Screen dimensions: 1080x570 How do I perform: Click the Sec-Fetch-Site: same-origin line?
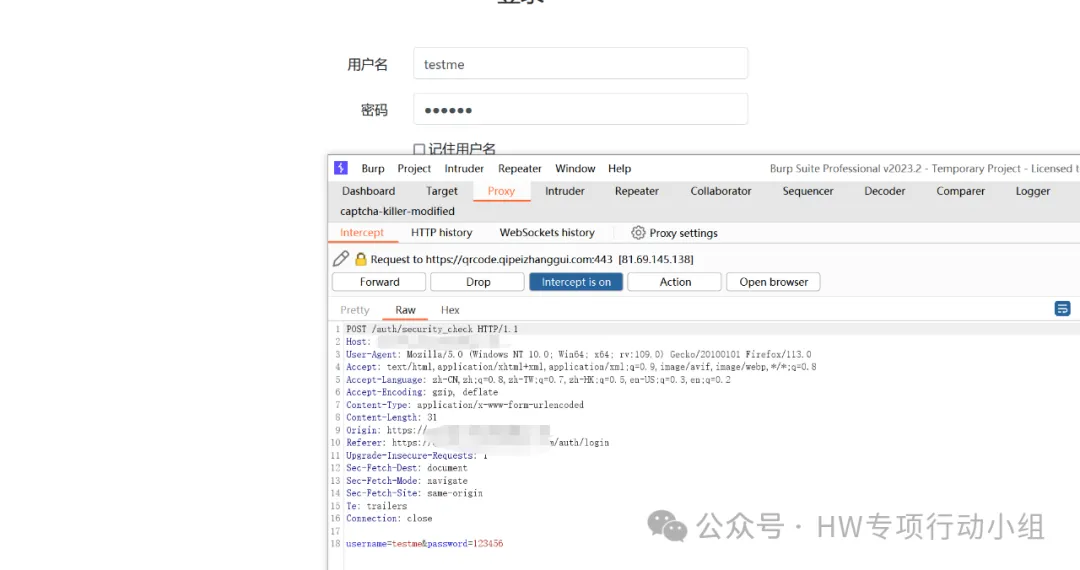point(414,494)
